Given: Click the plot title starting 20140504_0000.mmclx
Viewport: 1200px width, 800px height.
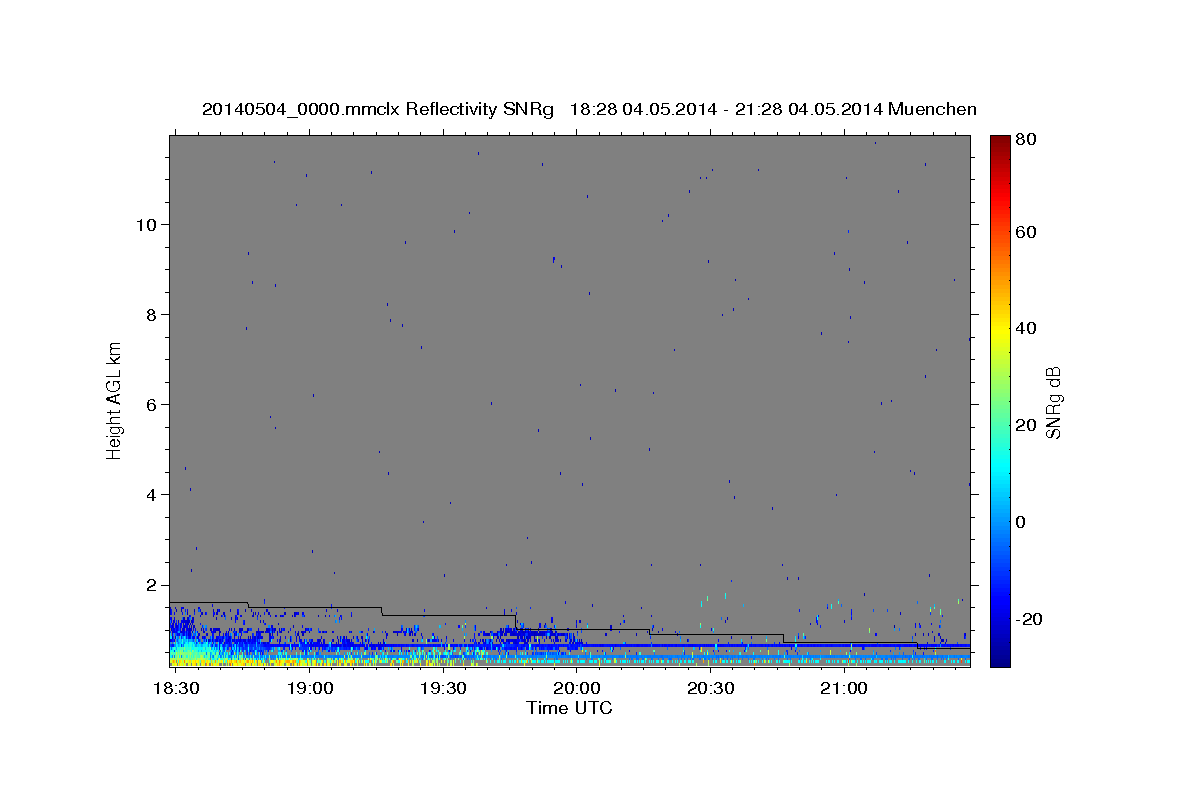Looking at the screenshot, I should coord(589,109).
